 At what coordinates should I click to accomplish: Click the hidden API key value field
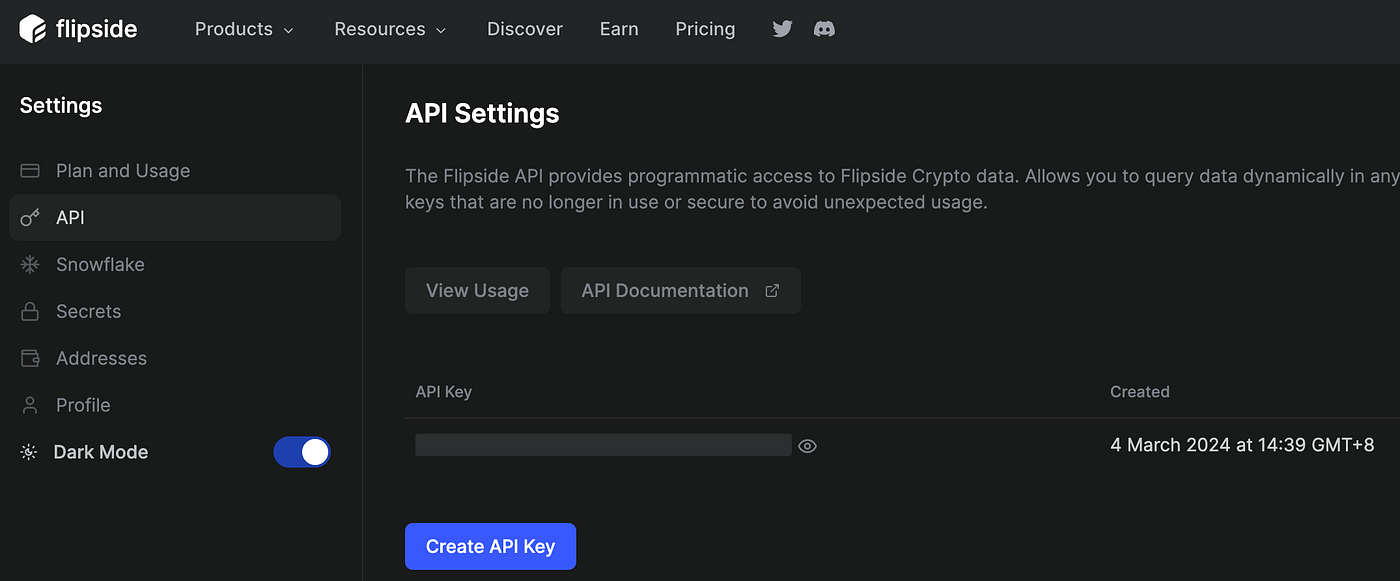pos(603,445)
